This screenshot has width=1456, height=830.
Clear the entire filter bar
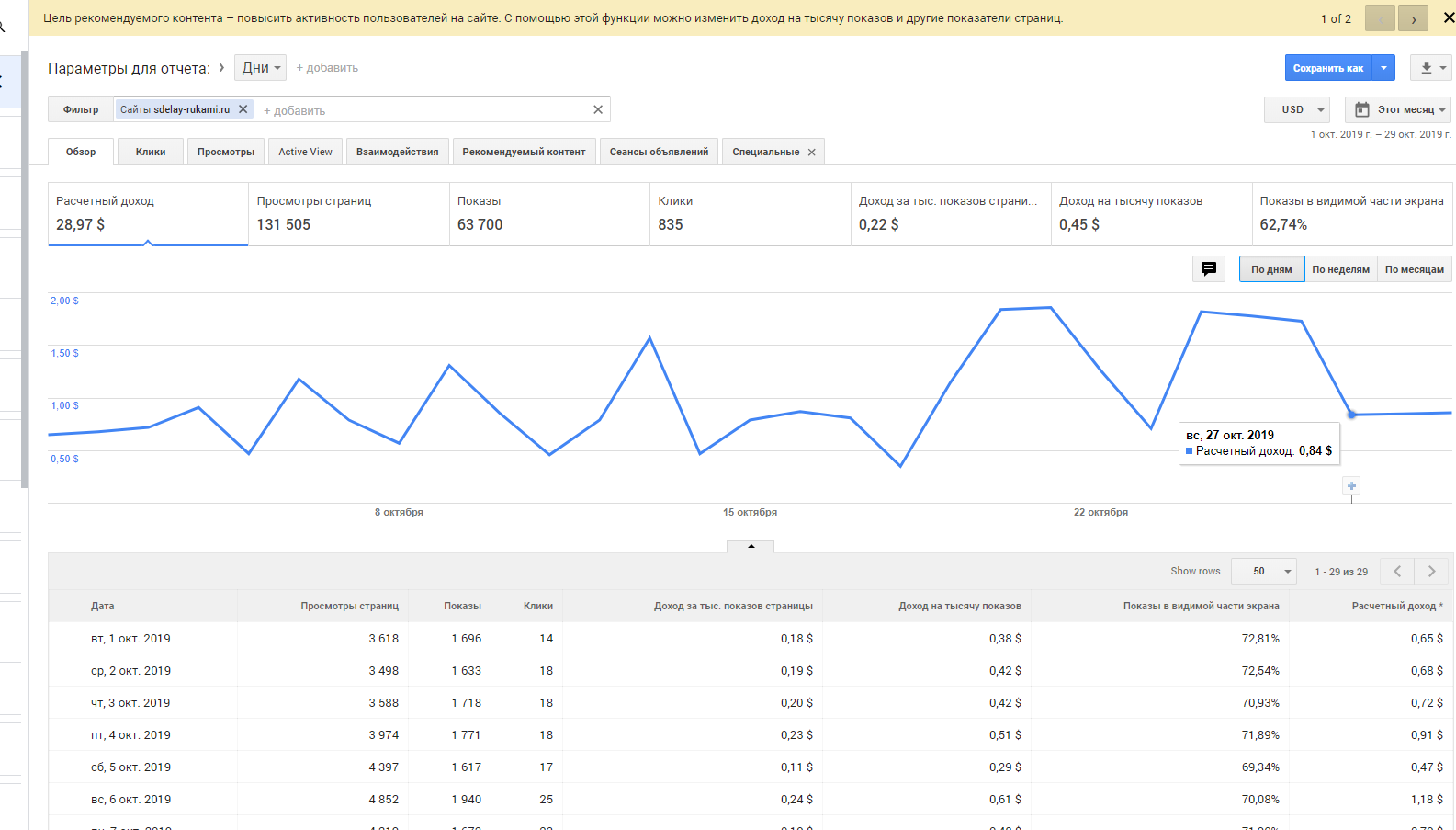(x=598, y=109)
